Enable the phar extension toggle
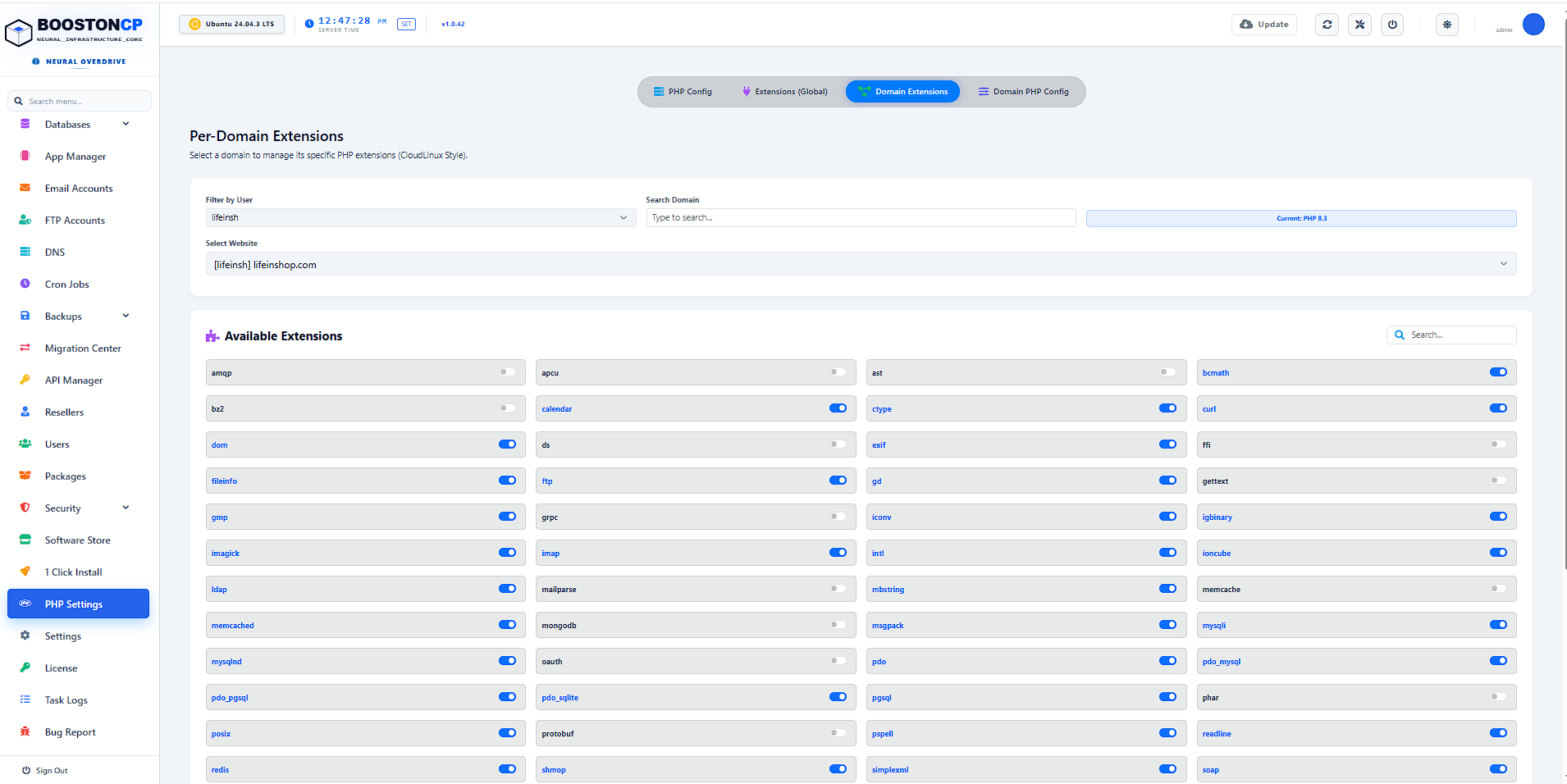The height and width of the screenshot is (784, 1567). tap(1498, 697)
